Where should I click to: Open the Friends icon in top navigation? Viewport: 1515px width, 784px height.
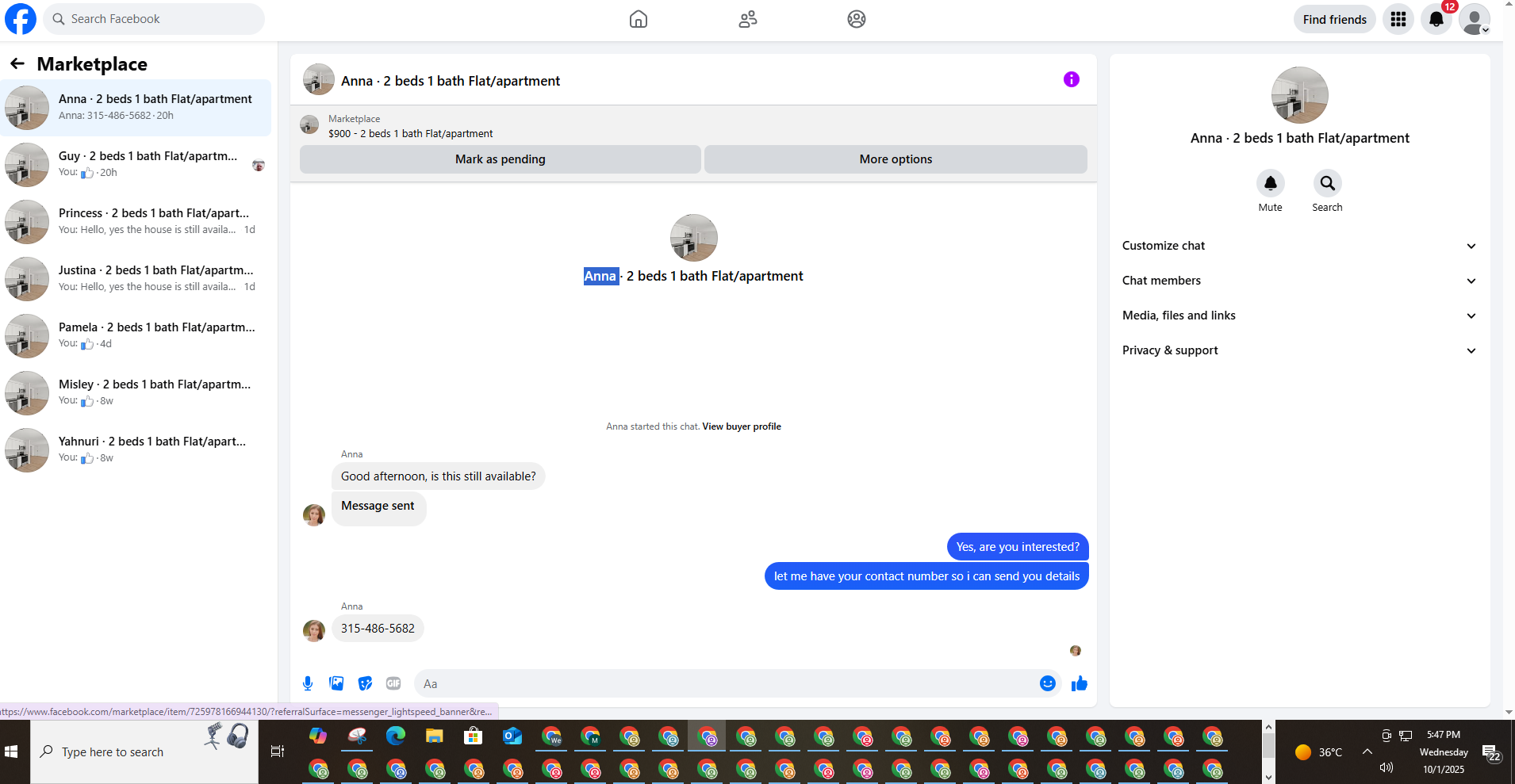click(x=748, y=19)
